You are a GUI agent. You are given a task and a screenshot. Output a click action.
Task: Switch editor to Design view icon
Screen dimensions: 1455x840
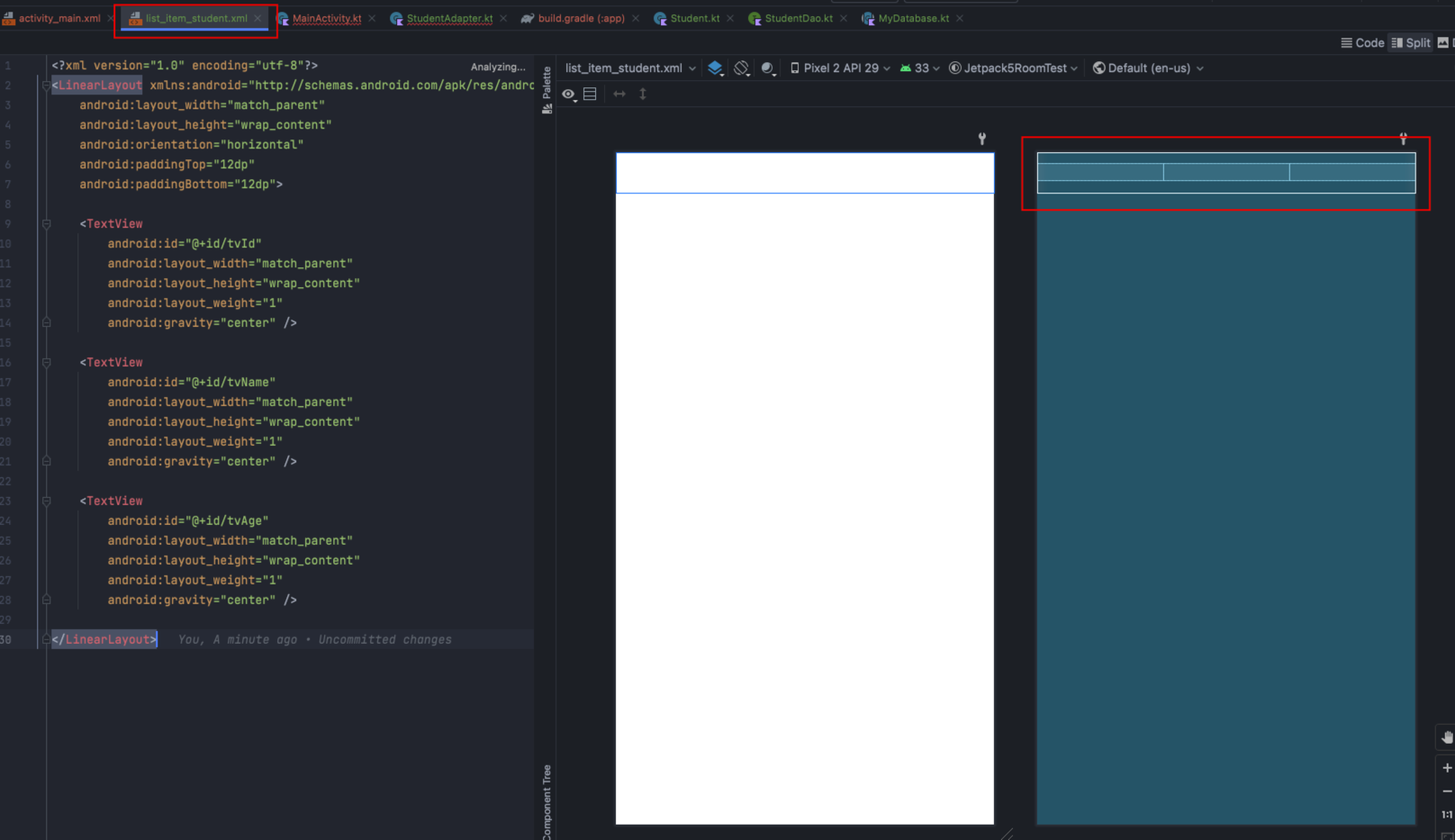[1443, 42]
